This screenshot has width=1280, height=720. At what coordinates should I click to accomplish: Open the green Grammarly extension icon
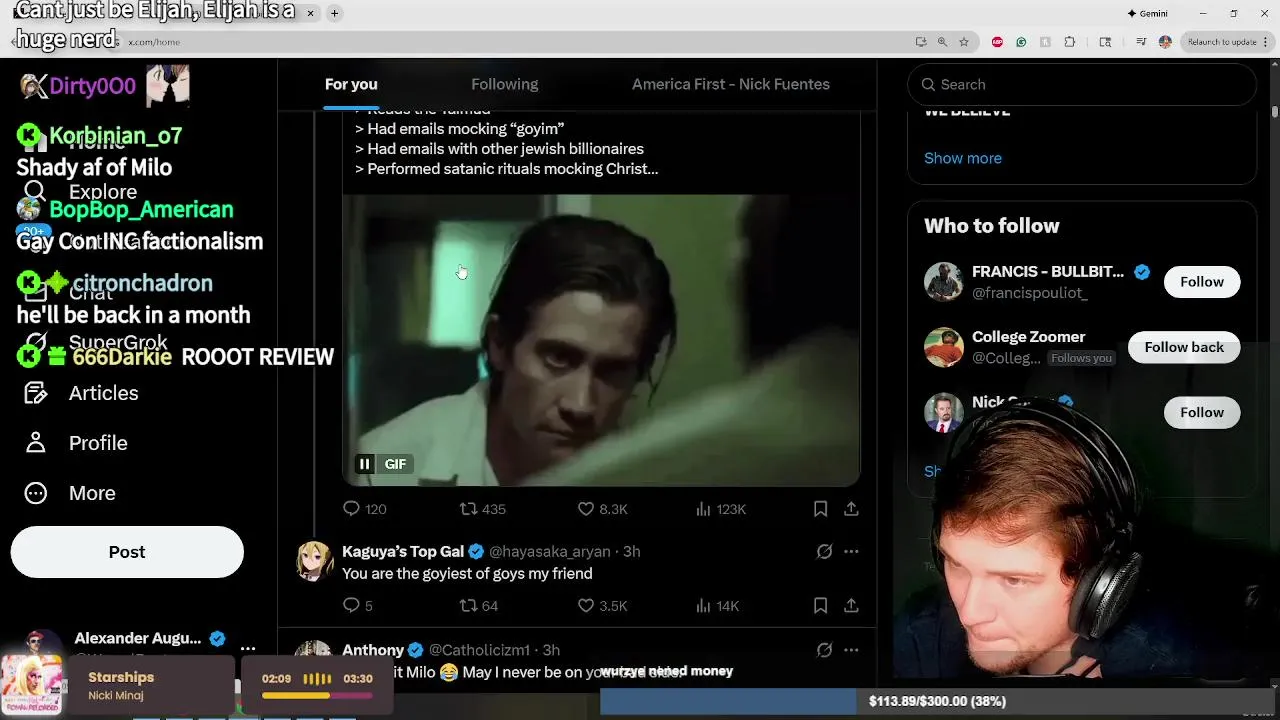1021,42
